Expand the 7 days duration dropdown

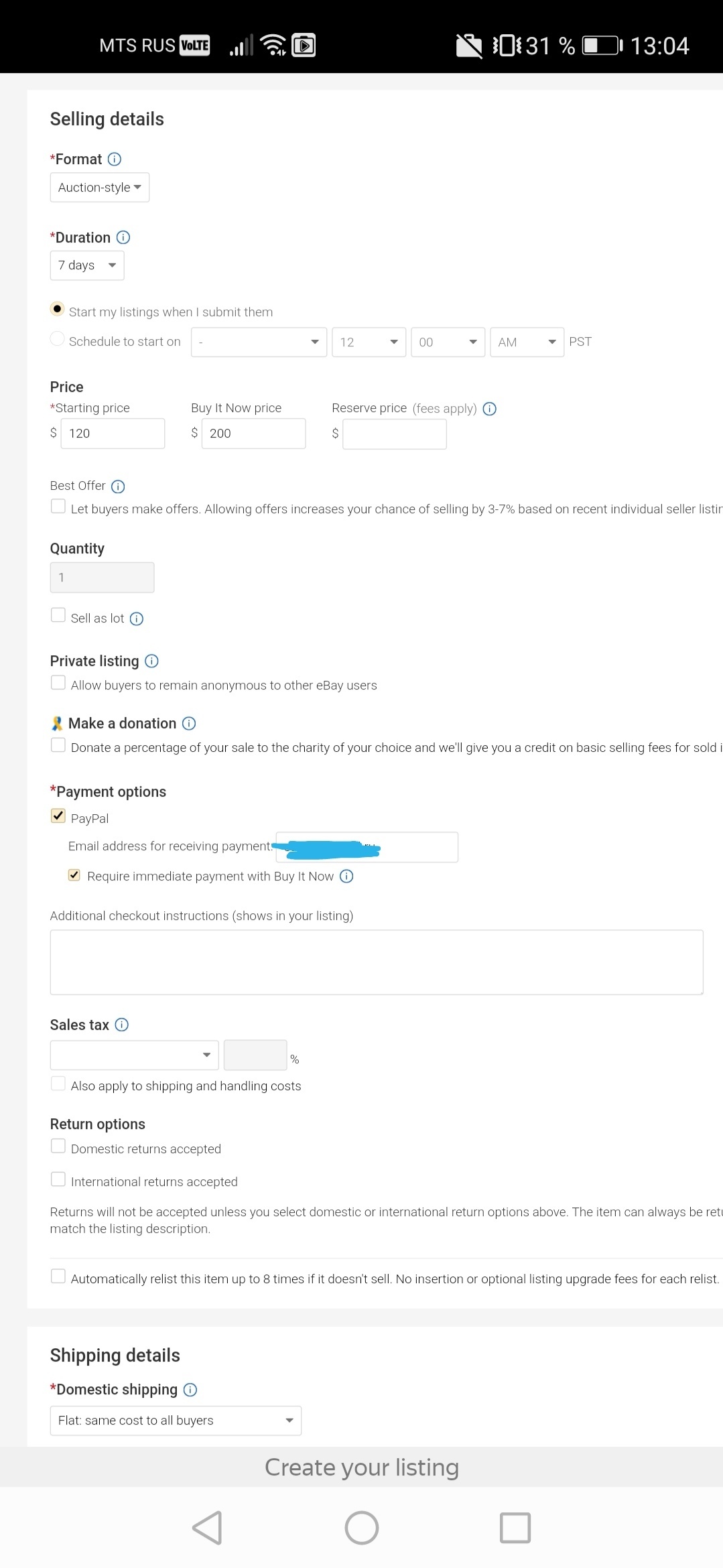[87, 265]
